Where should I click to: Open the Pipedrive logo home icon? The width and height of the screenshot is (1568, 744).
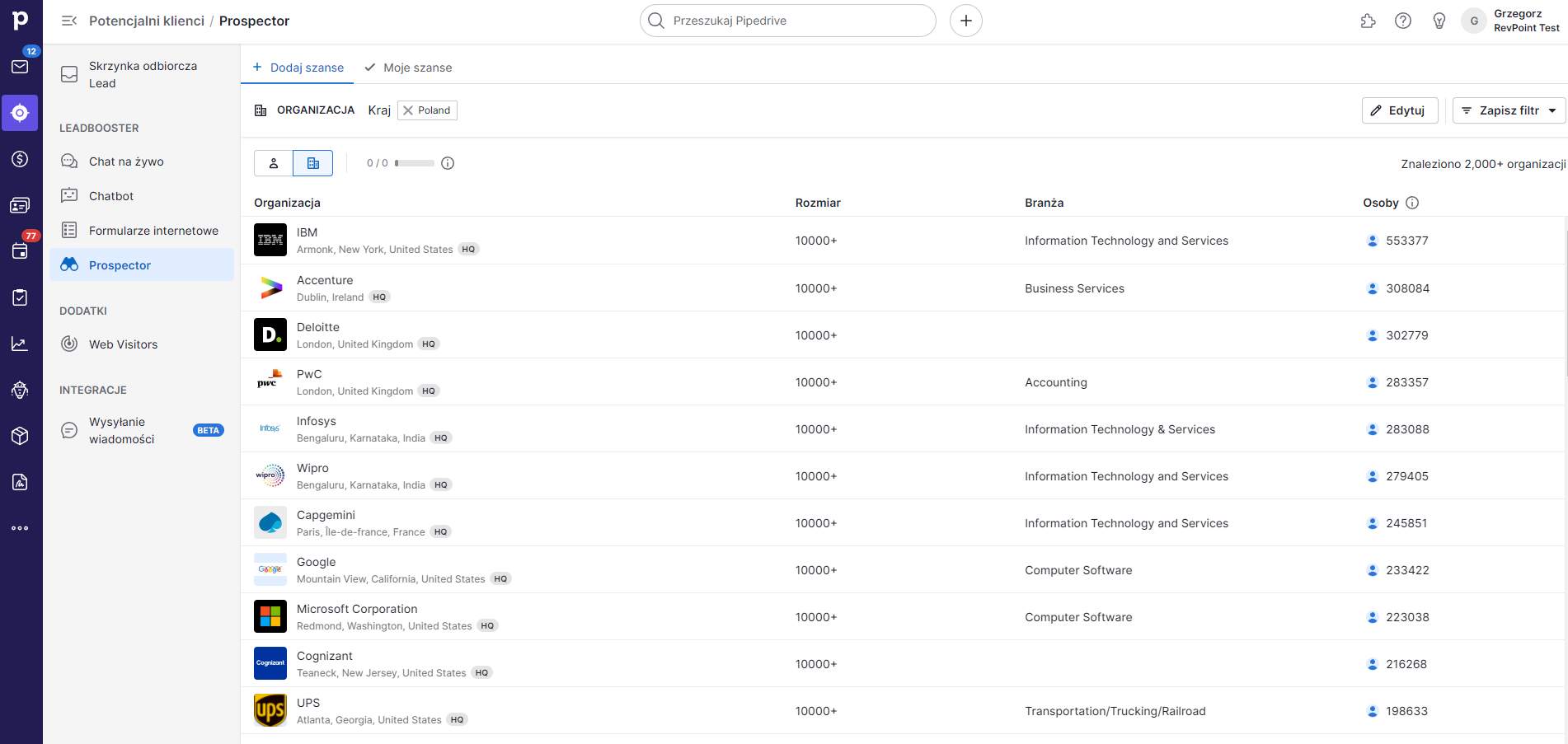[21, 20]
